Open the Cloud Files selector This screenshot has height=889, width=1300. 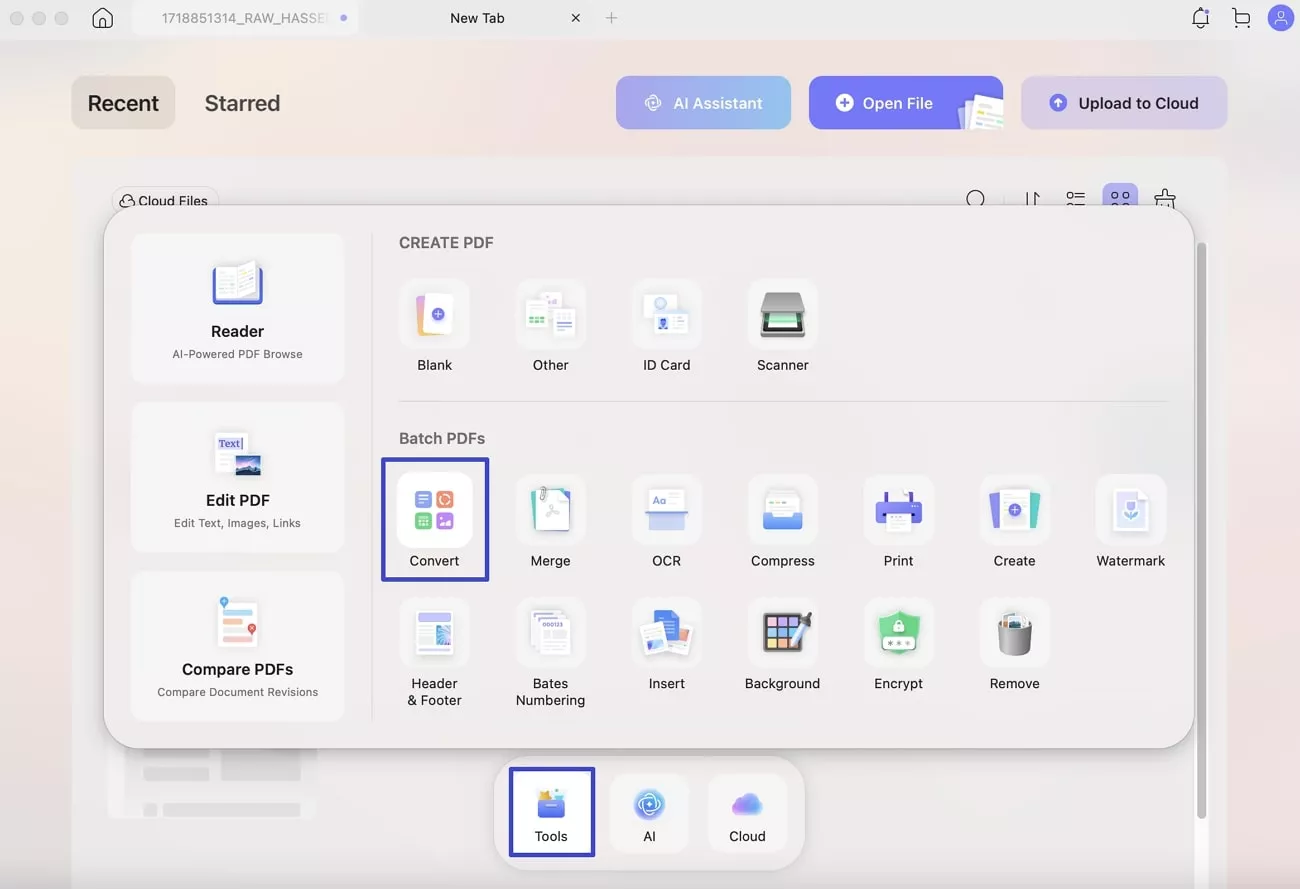[x=165, y=200]
